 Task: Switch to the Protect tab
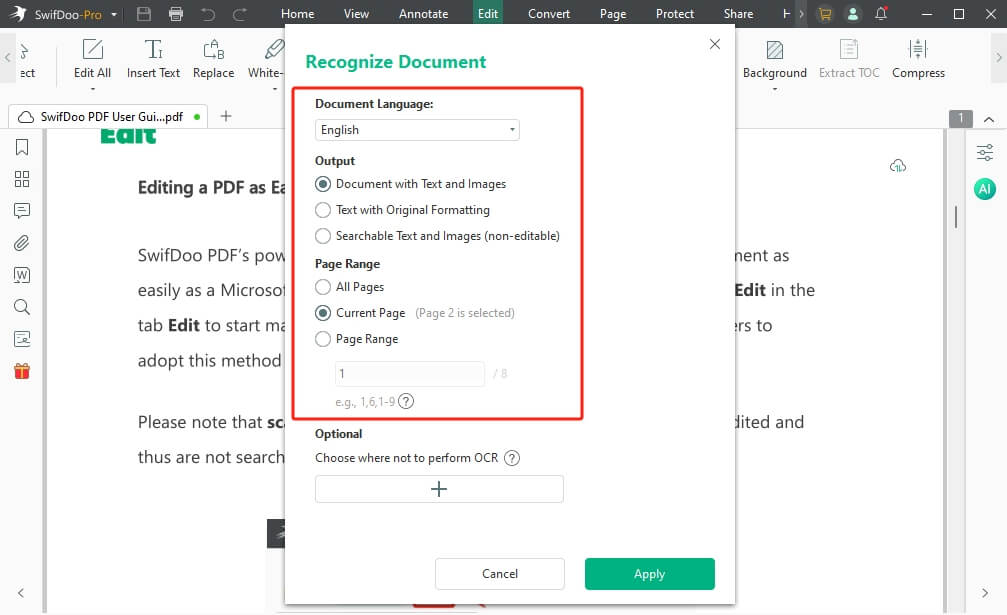tap(674, 13)
